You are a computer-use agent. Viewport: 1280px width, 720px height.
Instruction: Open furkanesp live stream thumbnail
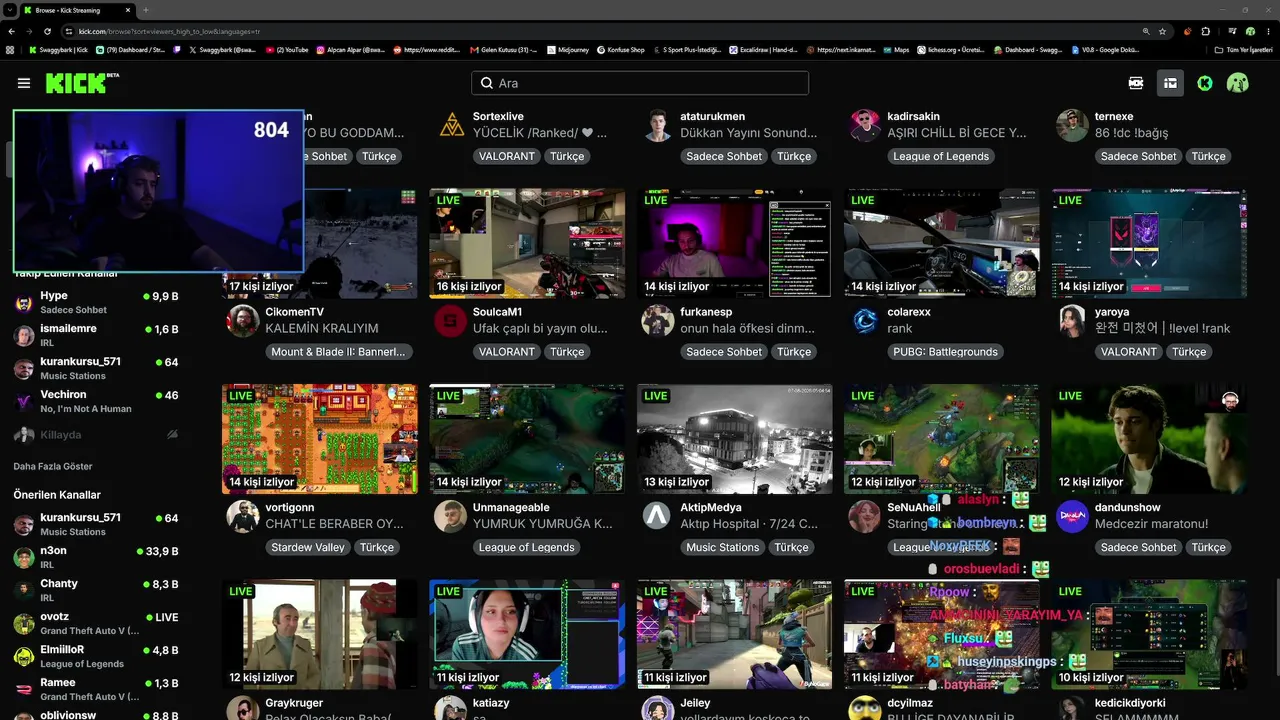734,243
